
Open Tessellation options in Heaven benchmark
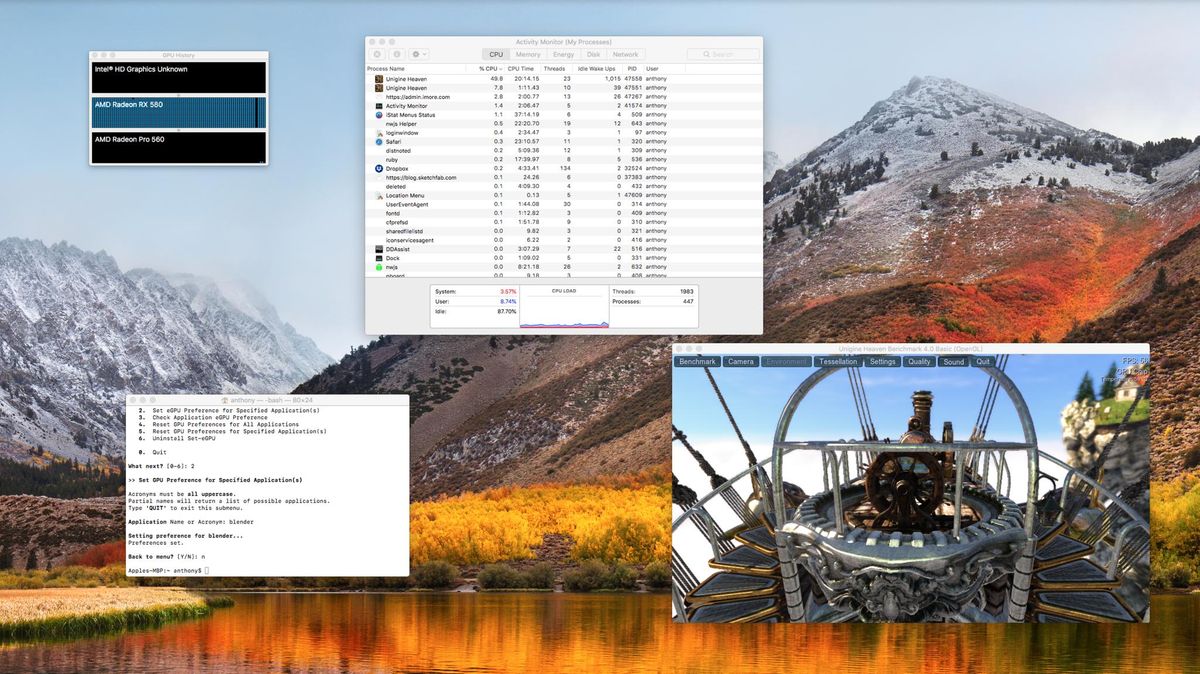point(837,361)
